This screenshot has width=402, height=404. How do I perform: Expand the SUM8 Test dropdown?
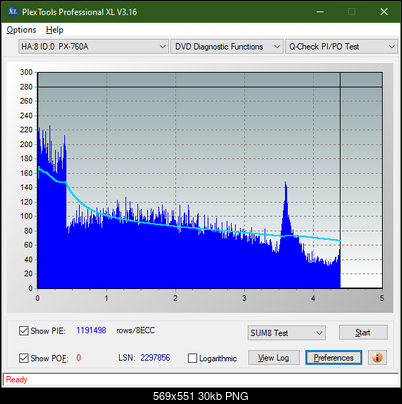[287, 333]
